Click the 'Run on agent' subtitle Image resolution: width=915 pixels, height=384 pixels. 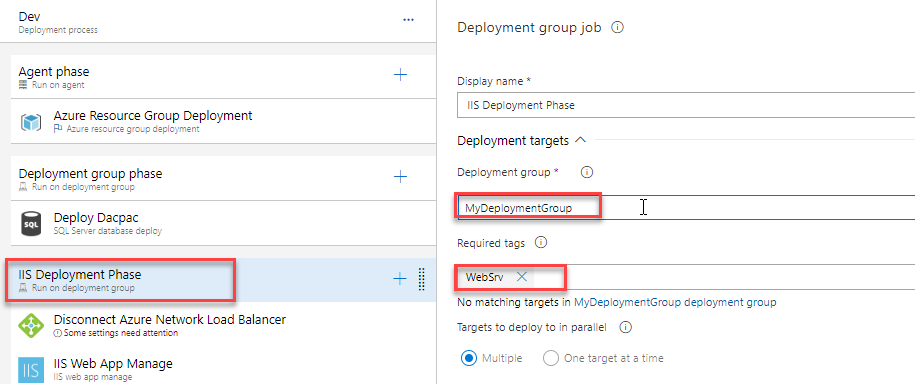pos(58,85)
